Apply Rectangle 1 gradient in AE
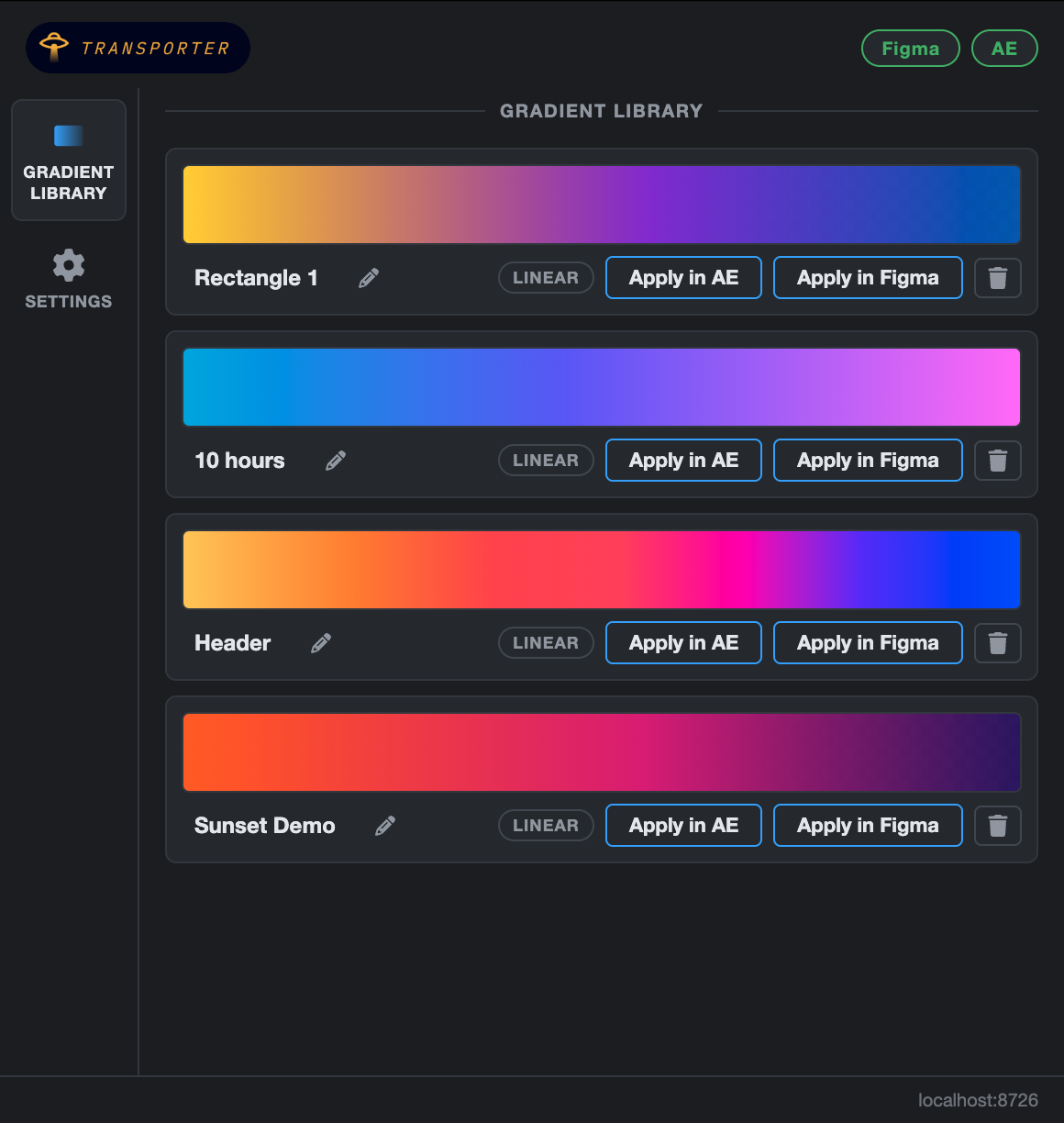 (683, 278)
